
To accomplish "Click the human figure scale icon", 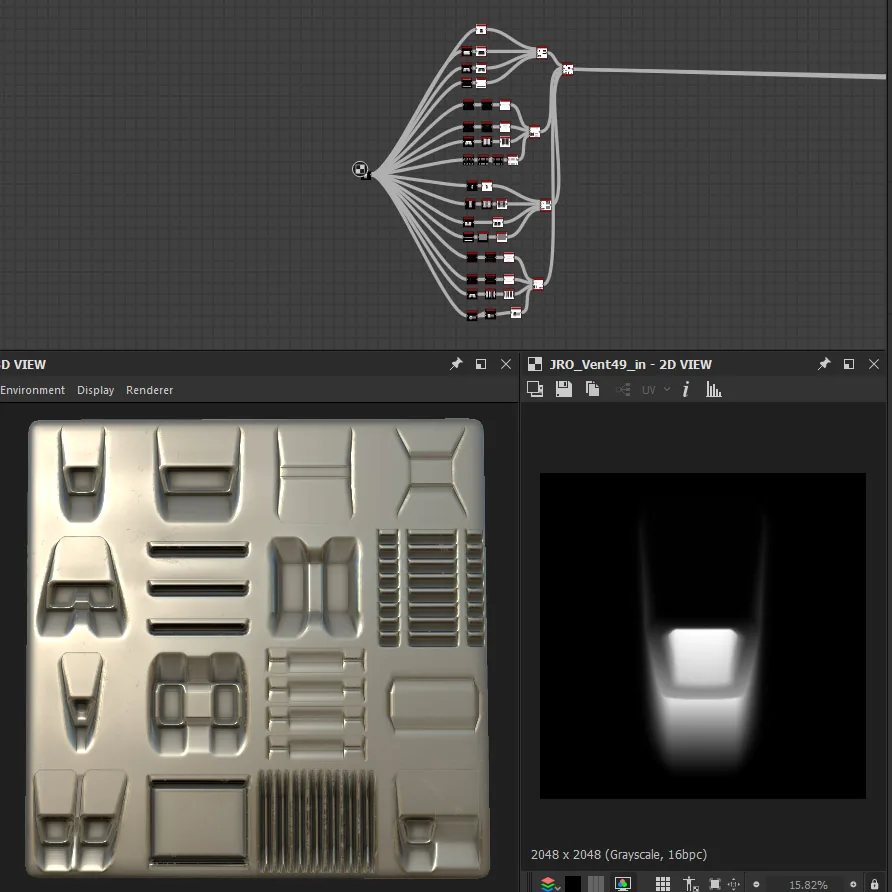I will click(x=690, y=884).
